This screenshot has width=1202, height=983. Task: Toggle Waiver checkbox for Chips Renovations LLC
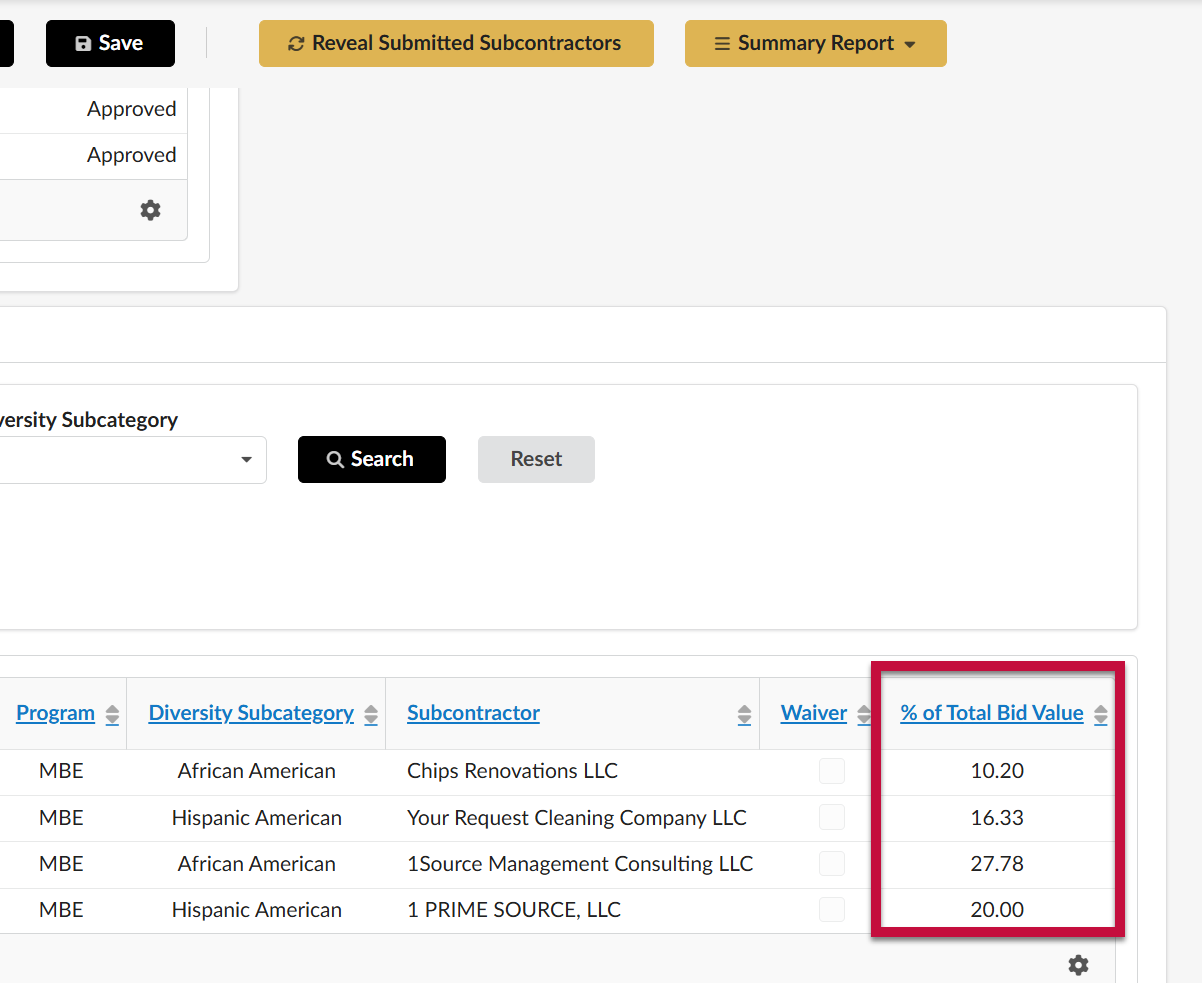click(x=832, y=771)
